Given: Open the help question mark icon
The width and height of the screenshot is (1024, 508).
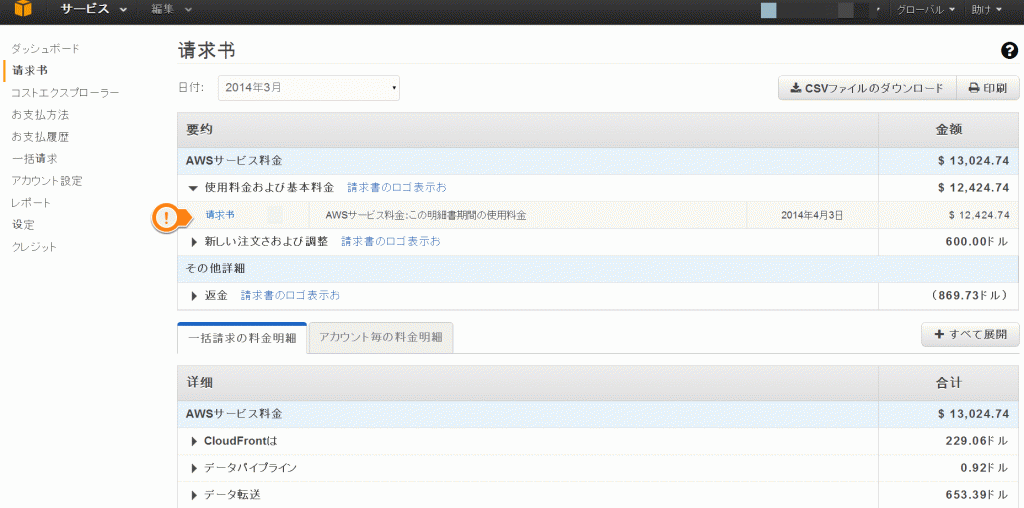Looking at the screenshot, I should click(1009, 51).
